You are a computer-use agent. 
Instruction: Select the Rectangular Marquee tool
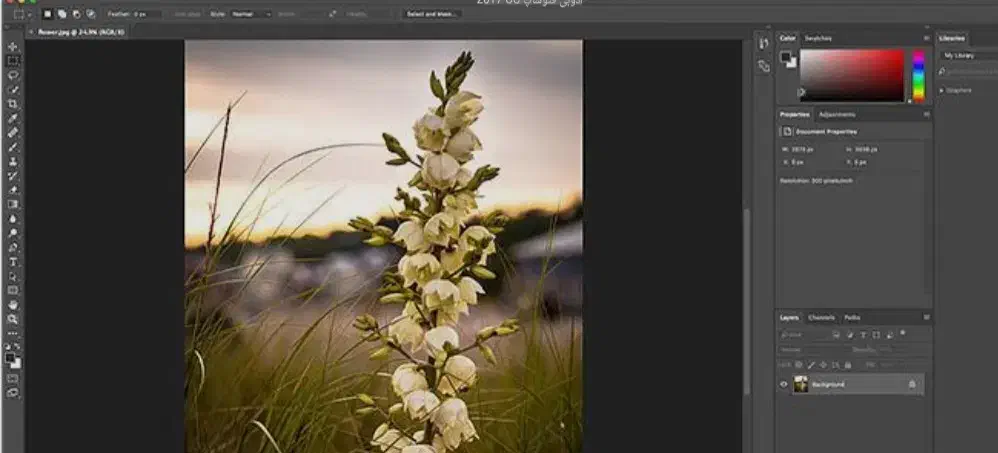click(x=13, y=61)
